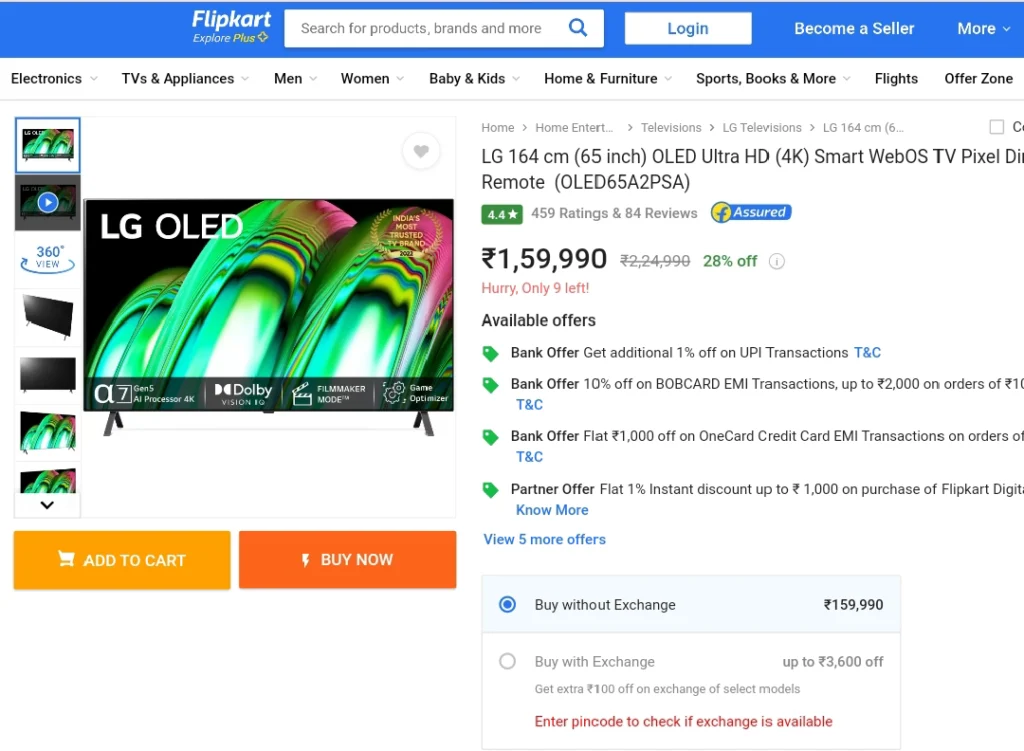Click the price info icon beside 28% off
The width and height of the screenshot is (1024, 751).
click(777, 262)
